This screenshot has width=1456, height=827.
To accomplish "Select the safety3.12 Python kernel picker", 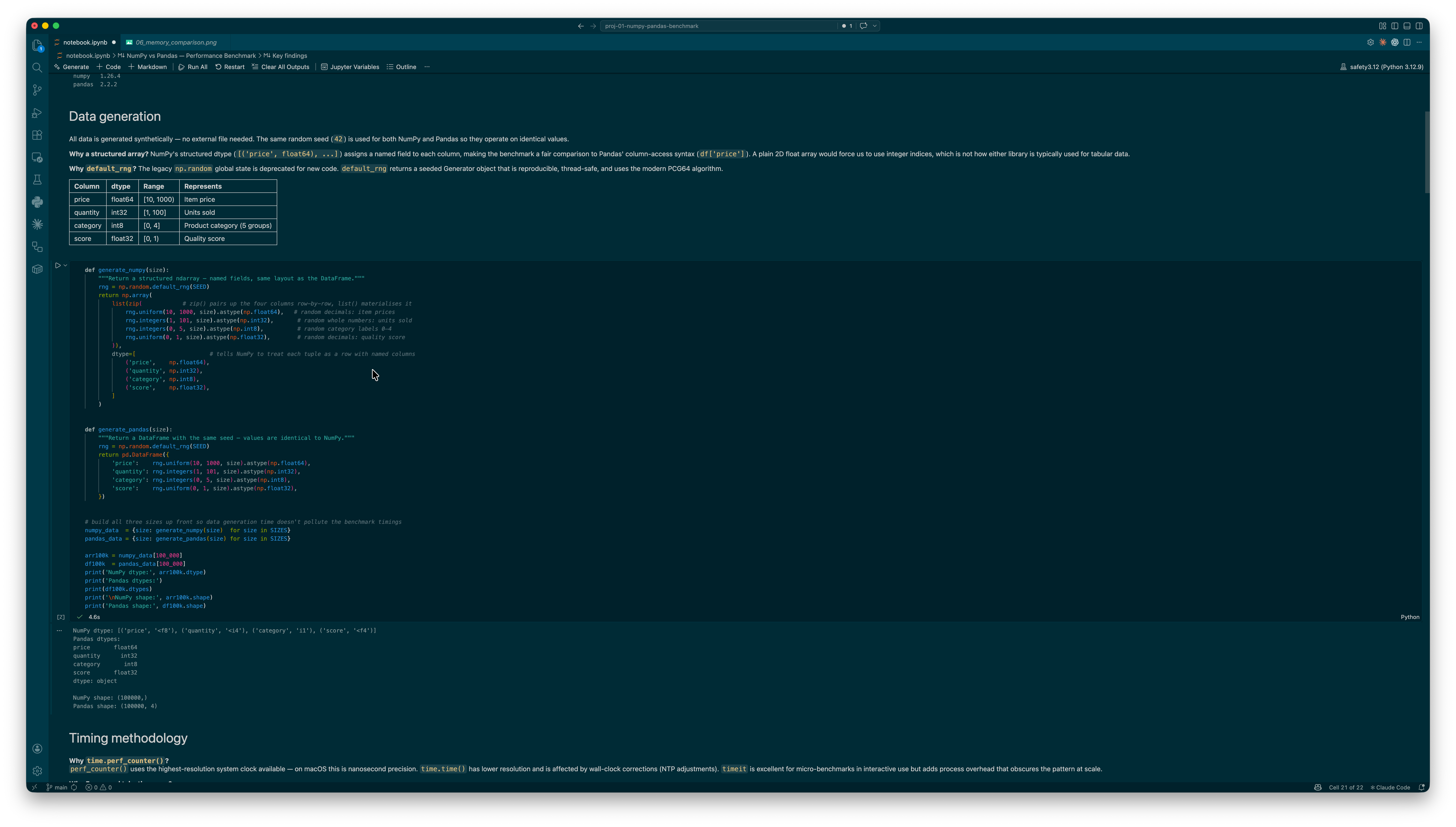I will (x=1382, y=67).
